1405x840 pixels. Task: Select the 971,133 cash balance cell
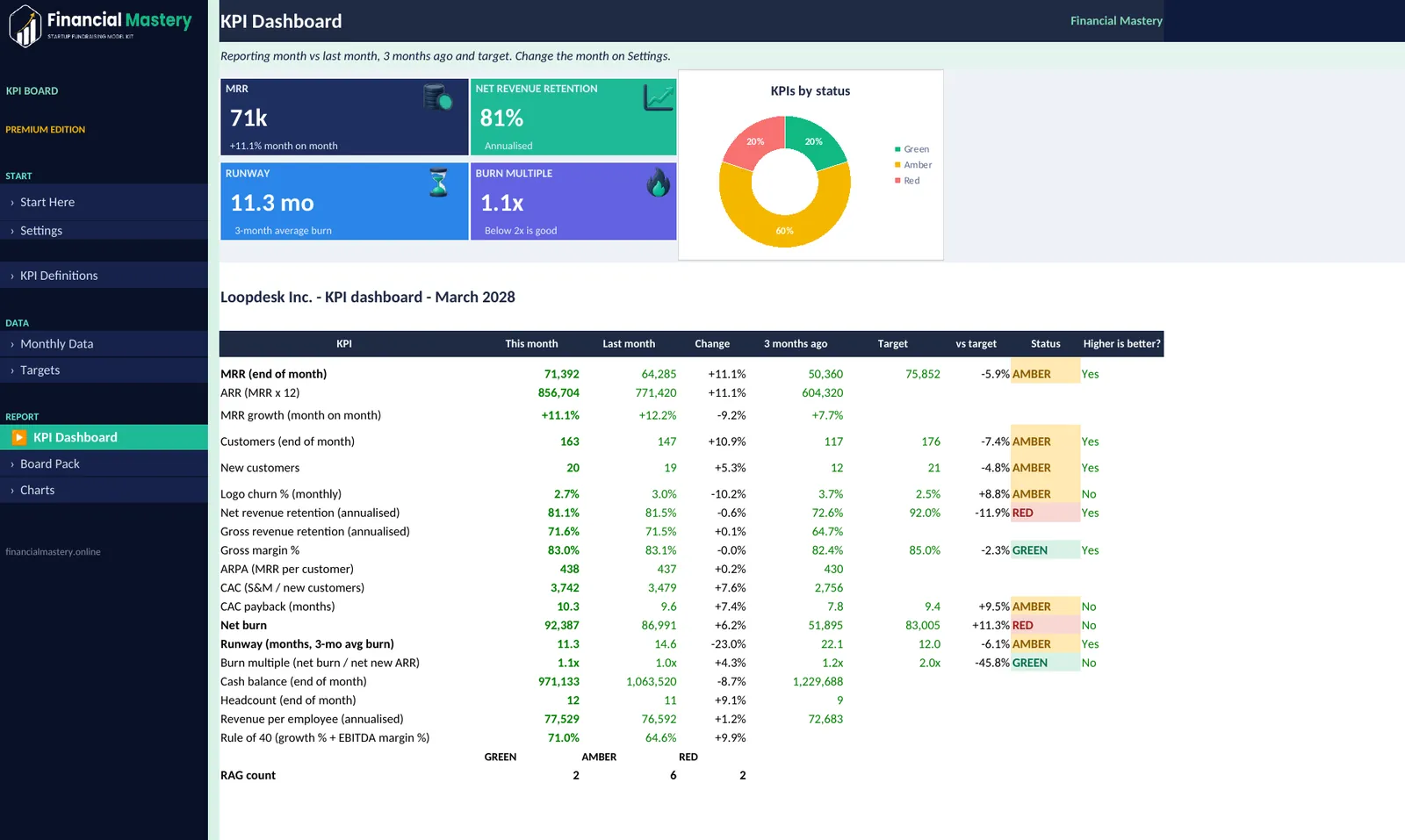pos(558,681)
